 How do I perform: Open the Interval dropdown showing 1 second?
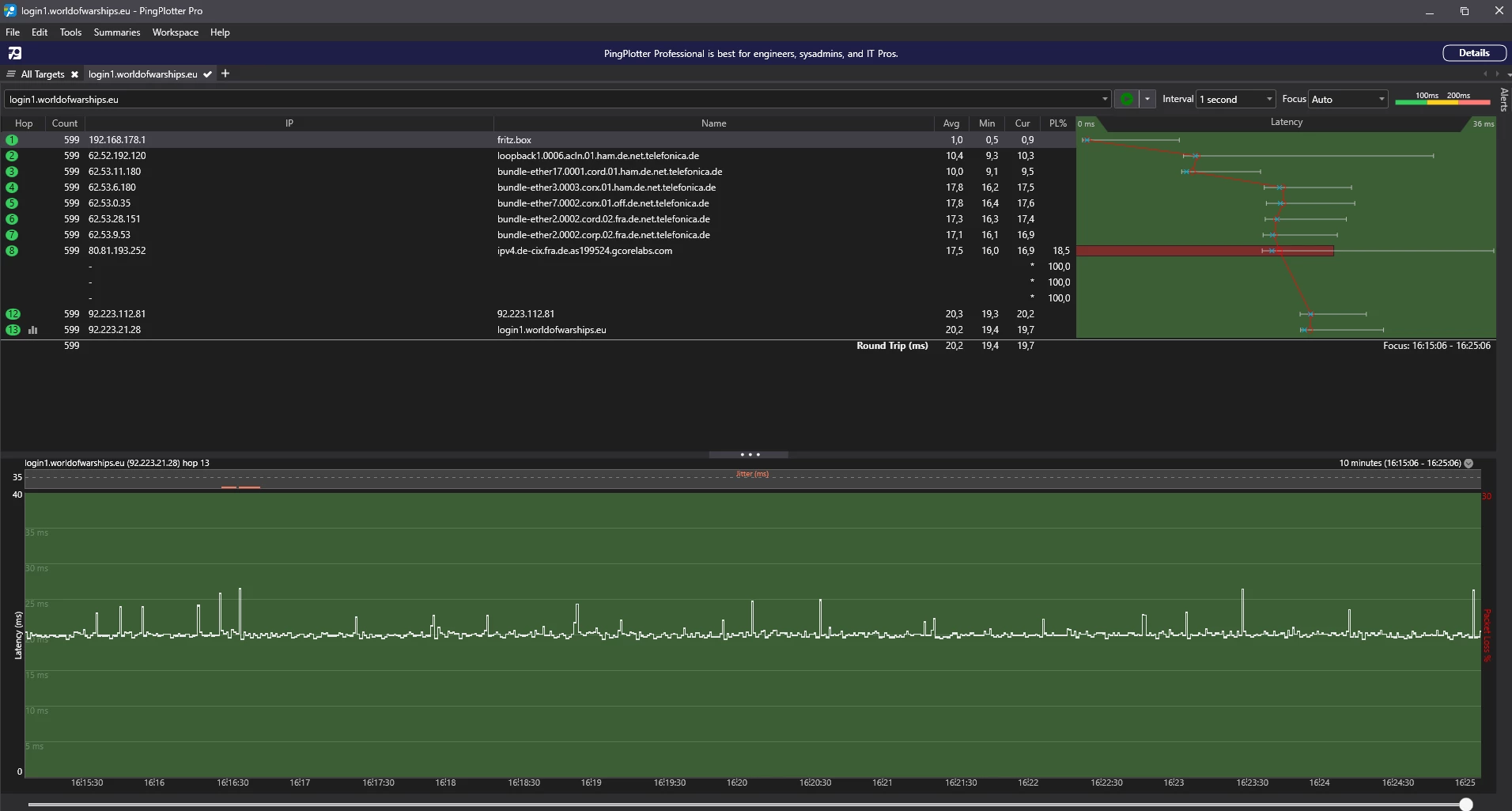[x=1235, y=99]
